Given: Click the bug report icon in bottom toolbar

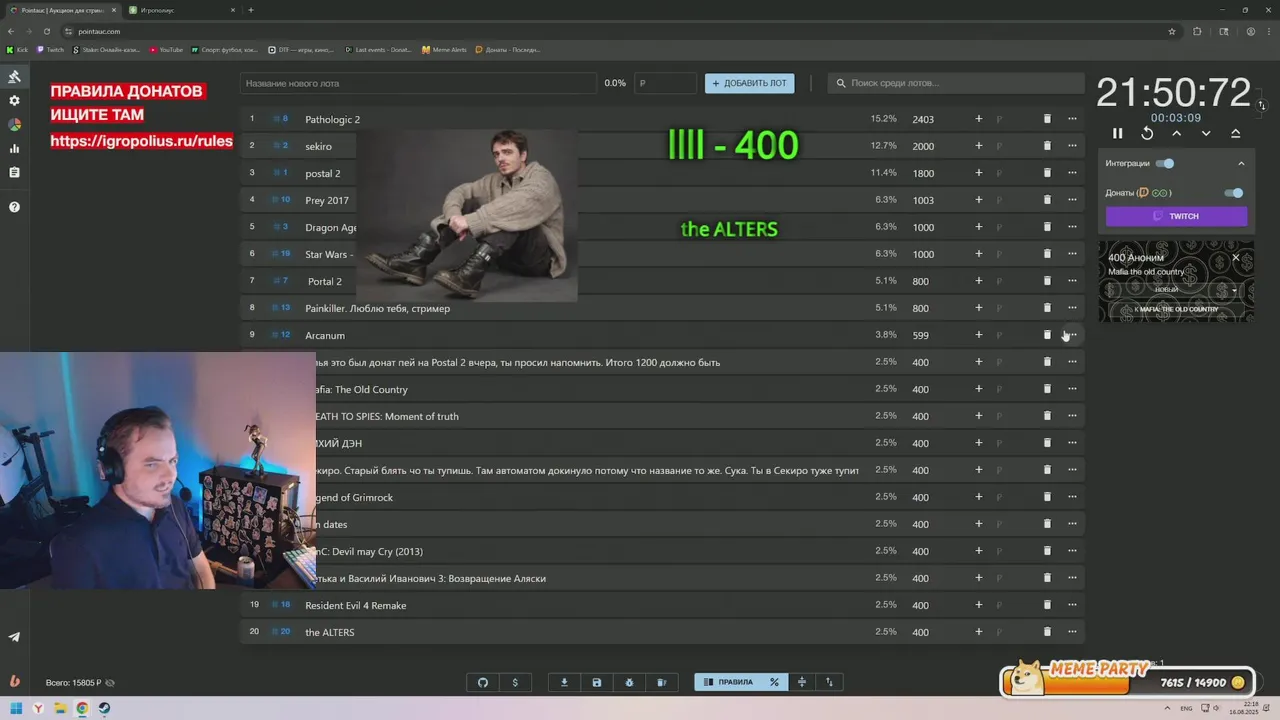Looking at the screenshot, I should [629, 682].
